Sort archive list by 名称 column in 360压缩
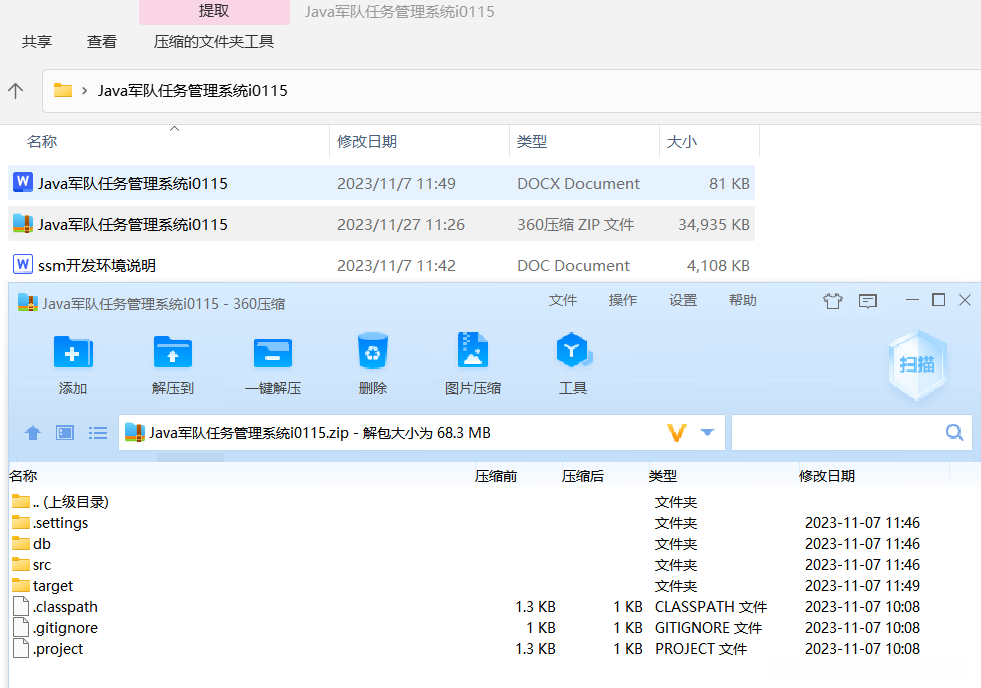The width and height of the screenshot is (981, 688). pyautogui.click(x=24, y=476)
